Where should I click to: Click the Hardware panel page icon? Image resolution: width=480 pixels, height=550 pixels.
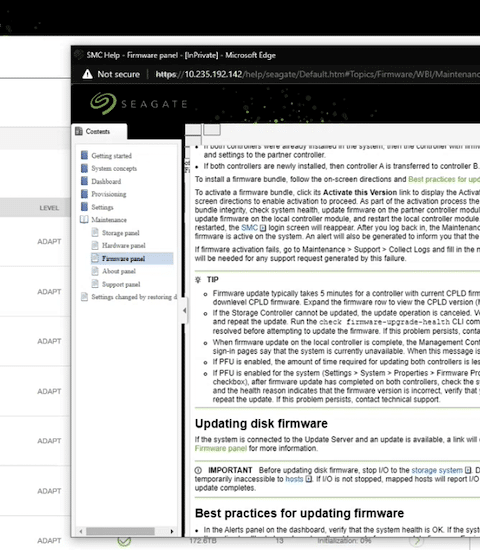[95, 245]
